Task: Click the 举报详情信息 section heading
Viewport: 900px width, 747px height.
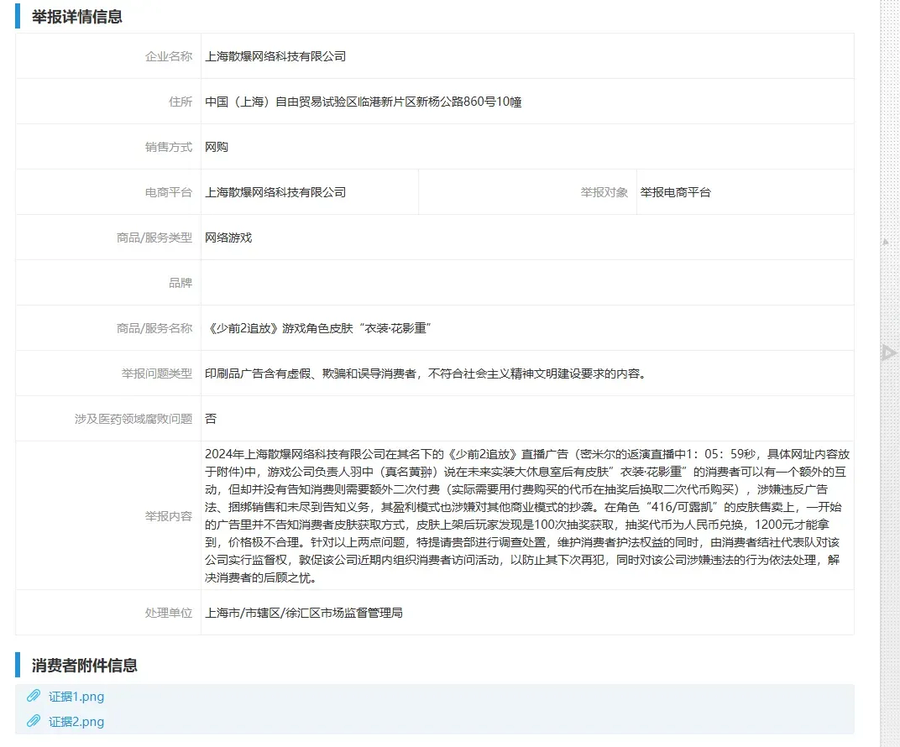Action: click(x=77, y=17)
